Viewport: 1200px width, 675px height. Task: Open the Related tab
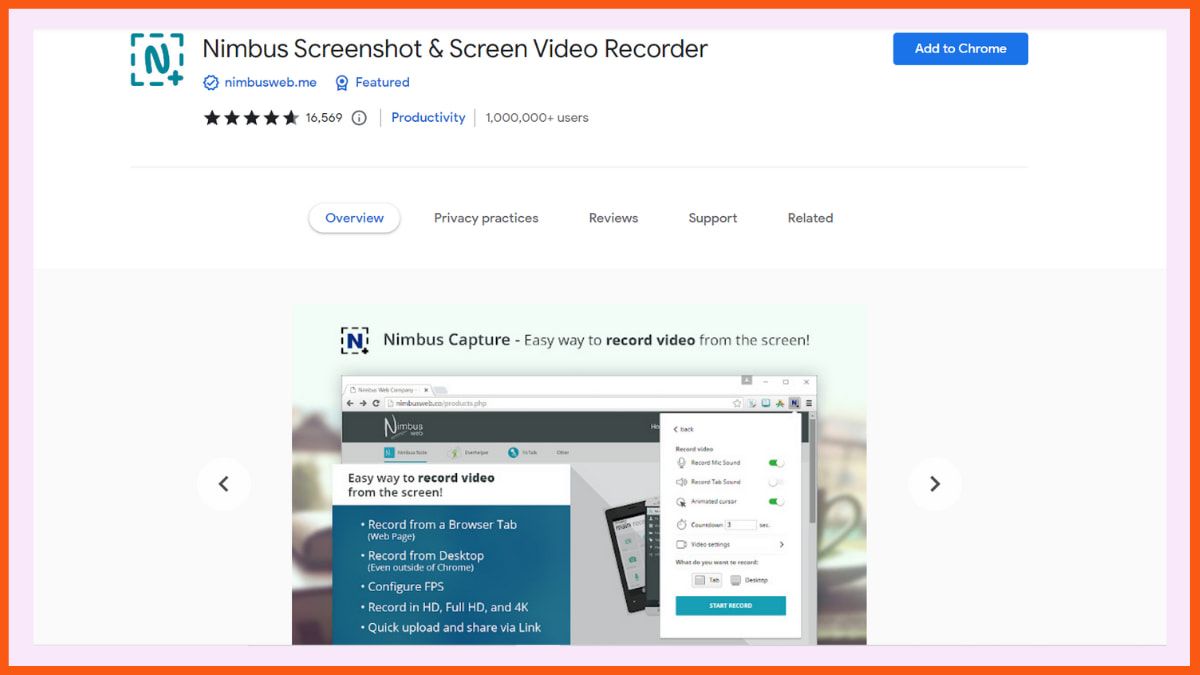point(810,218)
